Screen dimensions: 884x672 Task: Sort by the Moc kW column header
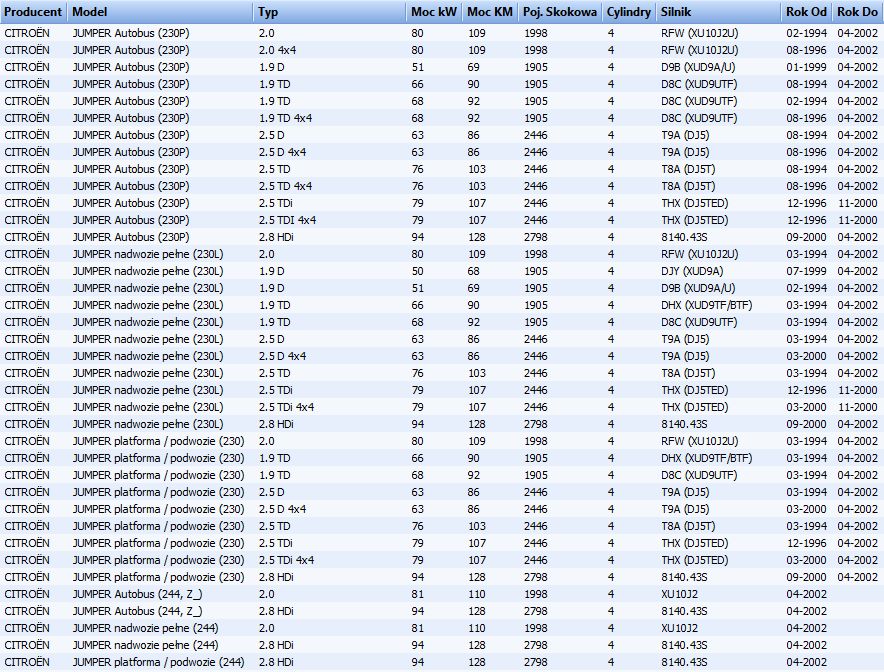click(434, 12)
